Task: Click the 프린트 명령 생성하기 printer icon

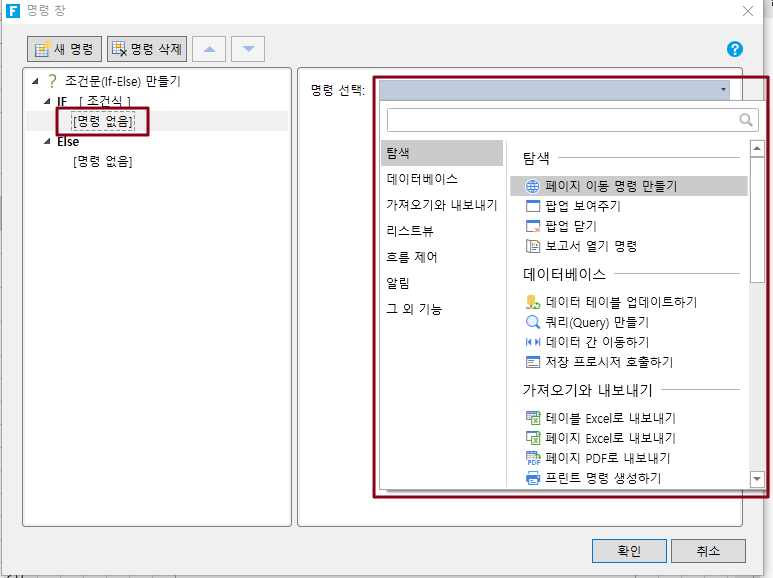Action: point(533,478)
